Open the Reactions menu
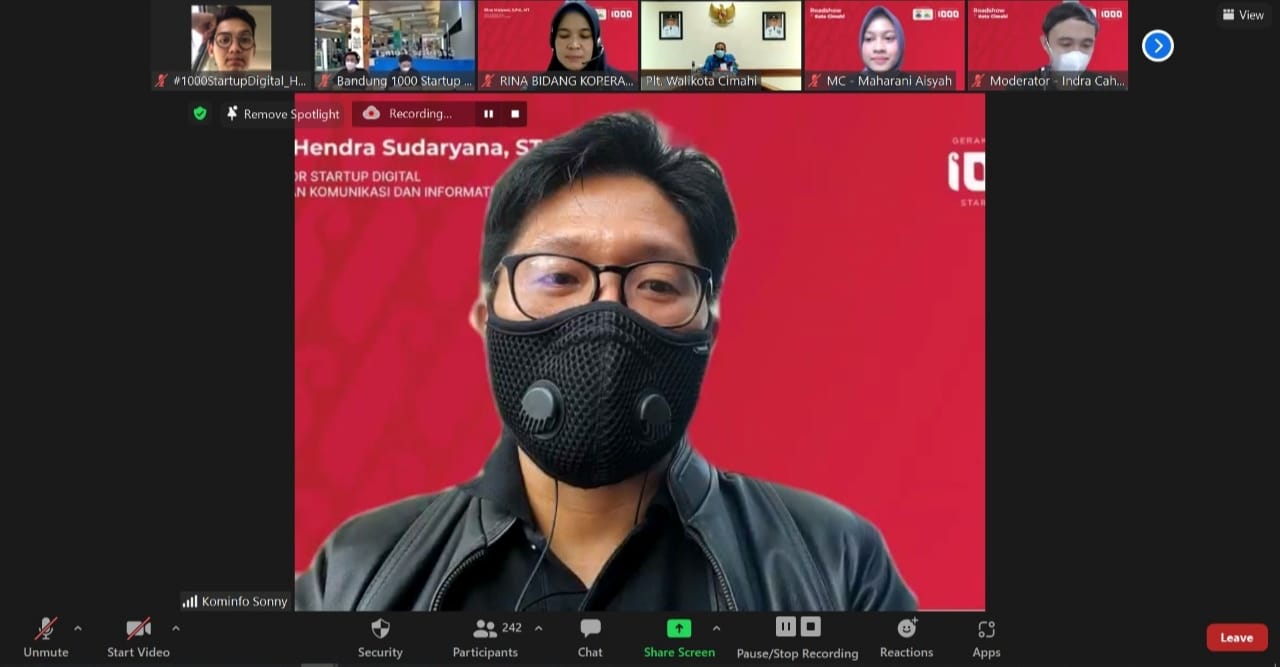Screen dimensions: 1280x667 pos(906,637)
